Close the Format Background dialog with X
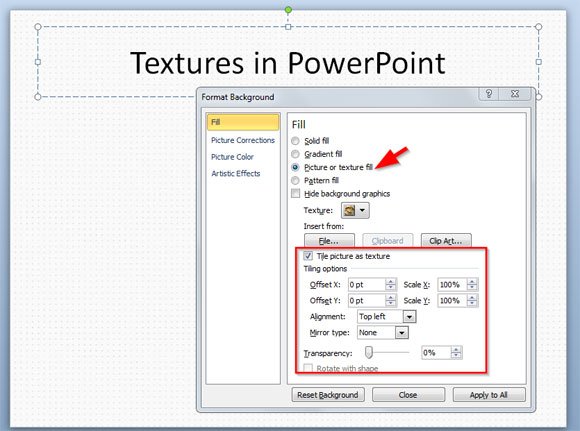 (x=515, y=94)
